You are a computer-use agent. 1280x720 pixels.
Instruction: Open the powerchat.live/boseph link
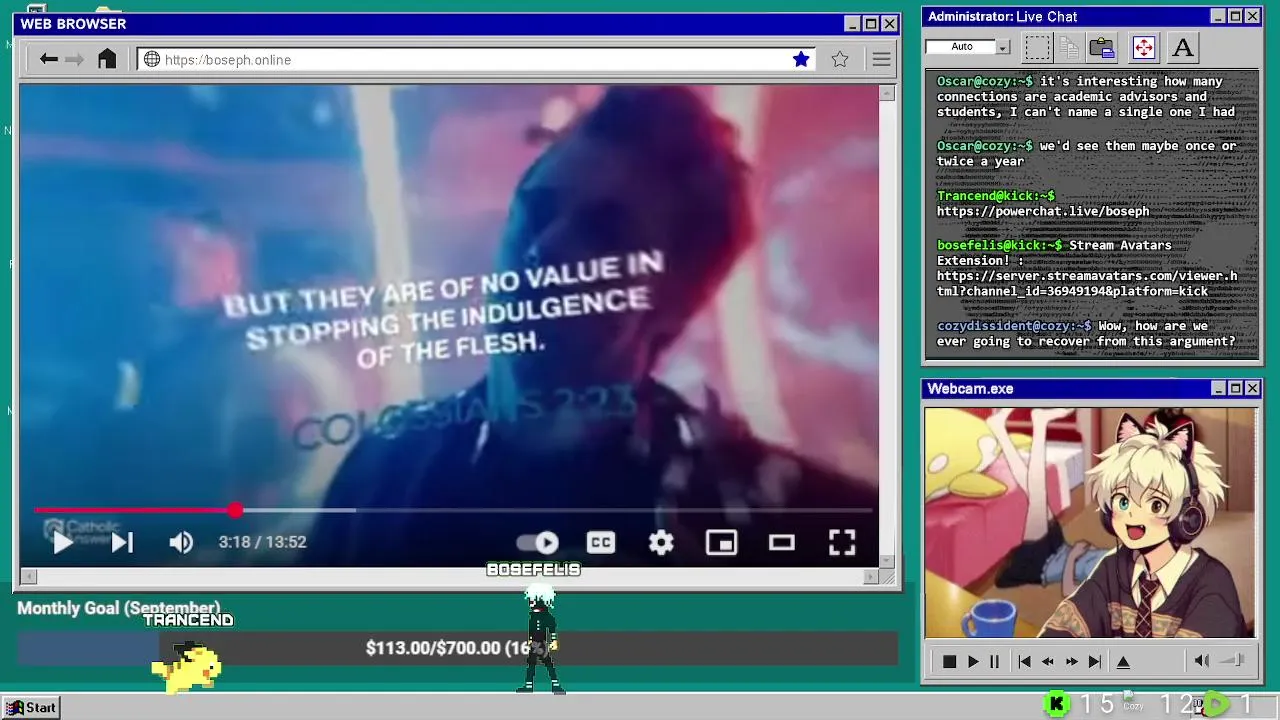click(x=1043, y=211)
